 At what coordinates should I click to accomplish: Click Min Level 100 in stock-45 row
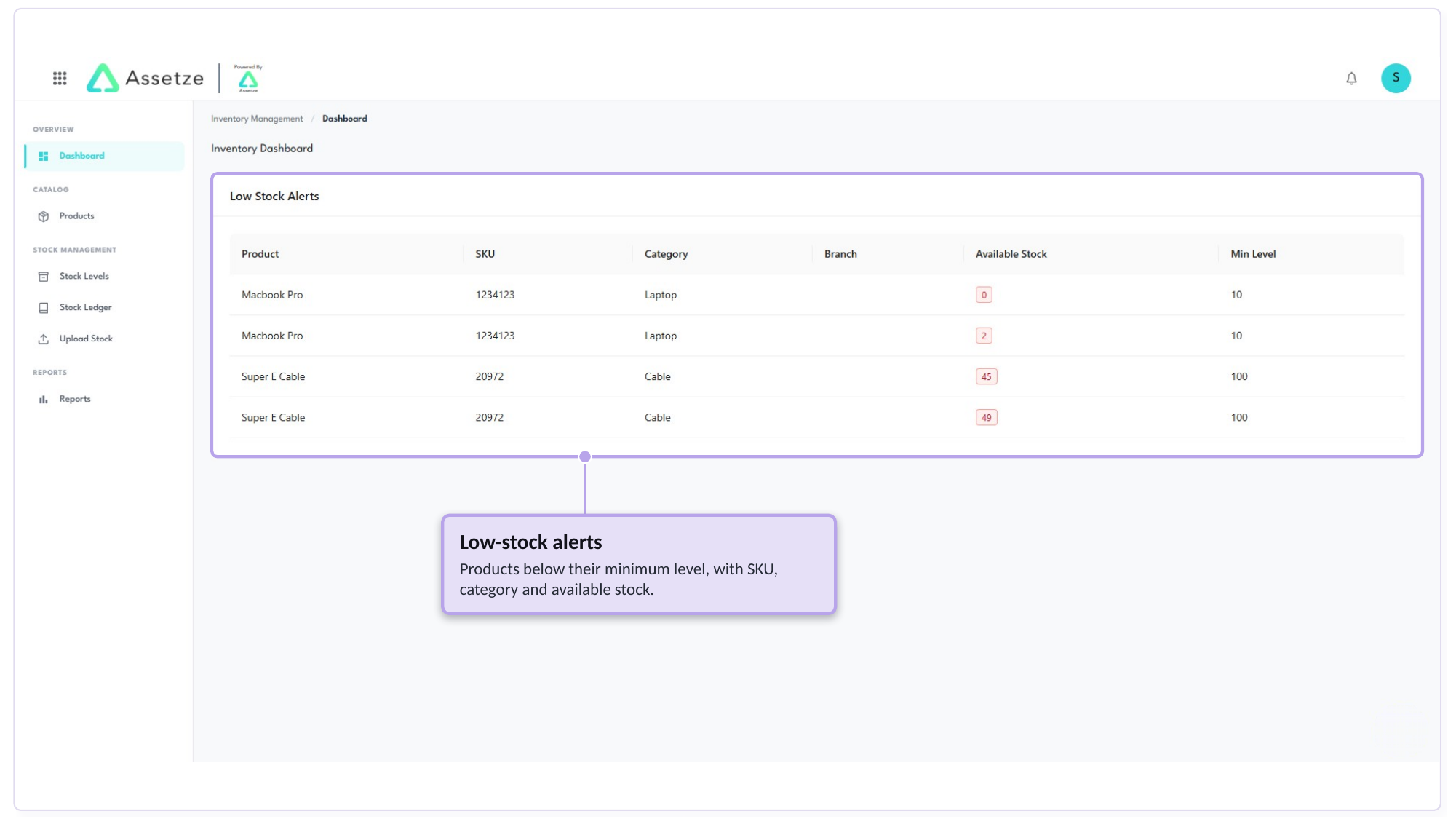point(1238,376)
